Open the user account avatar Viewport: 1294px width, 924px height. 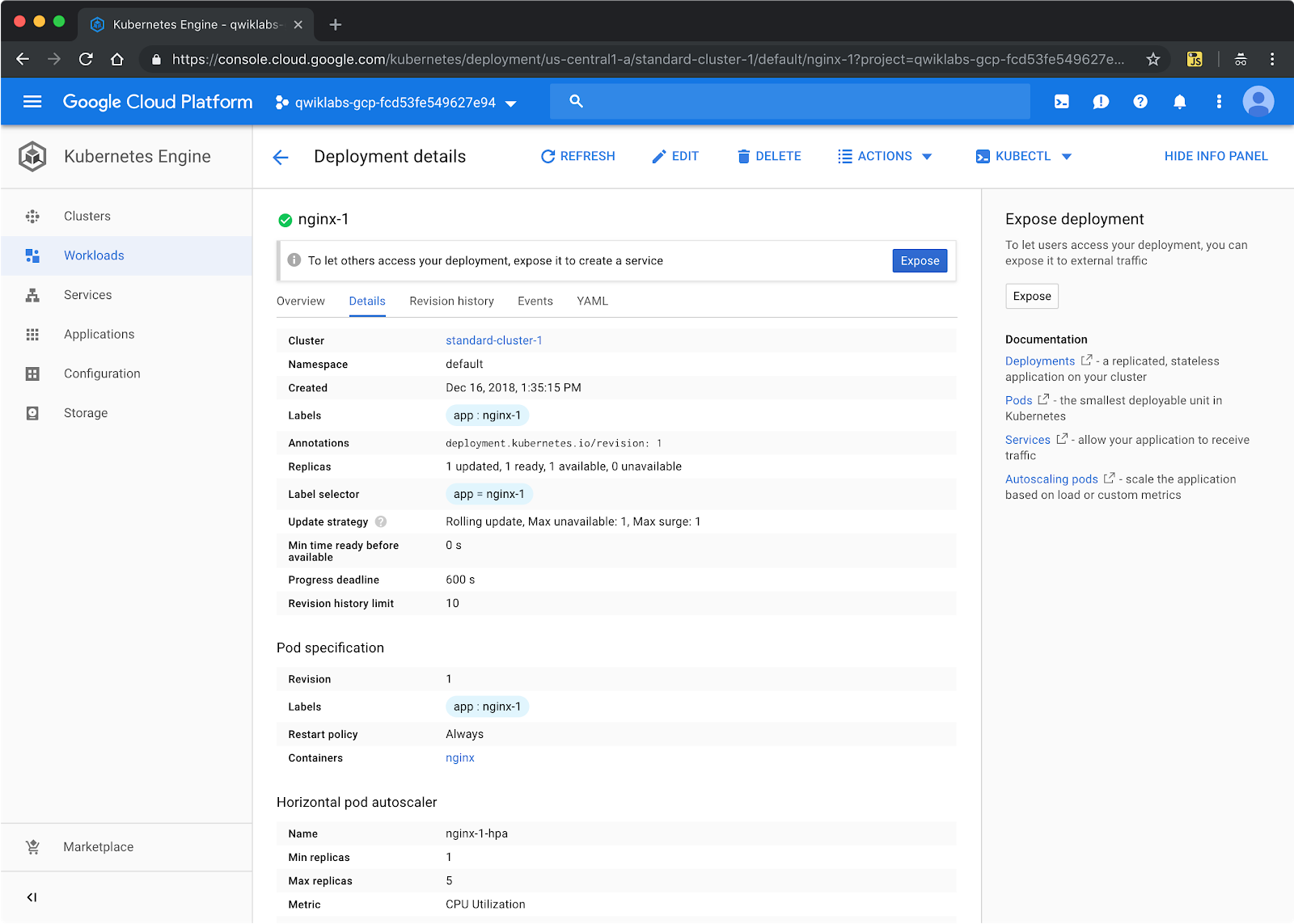pos(1258,102)
